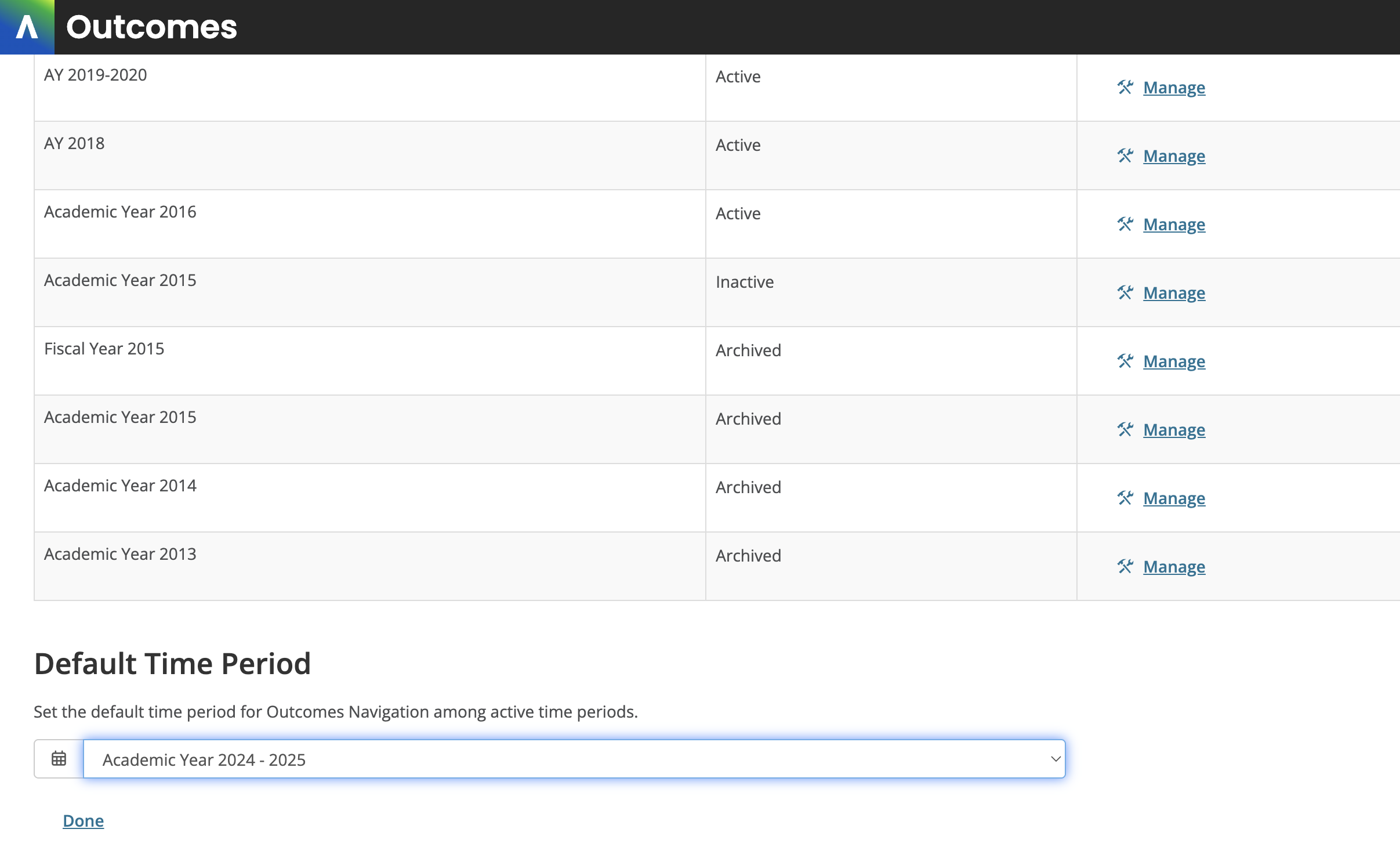Click the Outcomes logo icon
This screenshot has width=1400, height=847.
pyautogui.click(x=27, y=27)
